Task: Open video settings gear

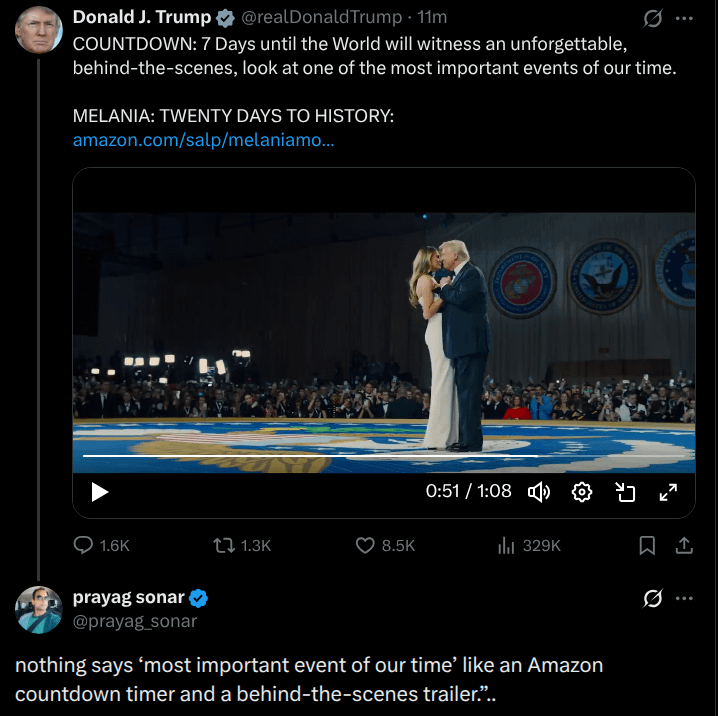Action: 582,491
